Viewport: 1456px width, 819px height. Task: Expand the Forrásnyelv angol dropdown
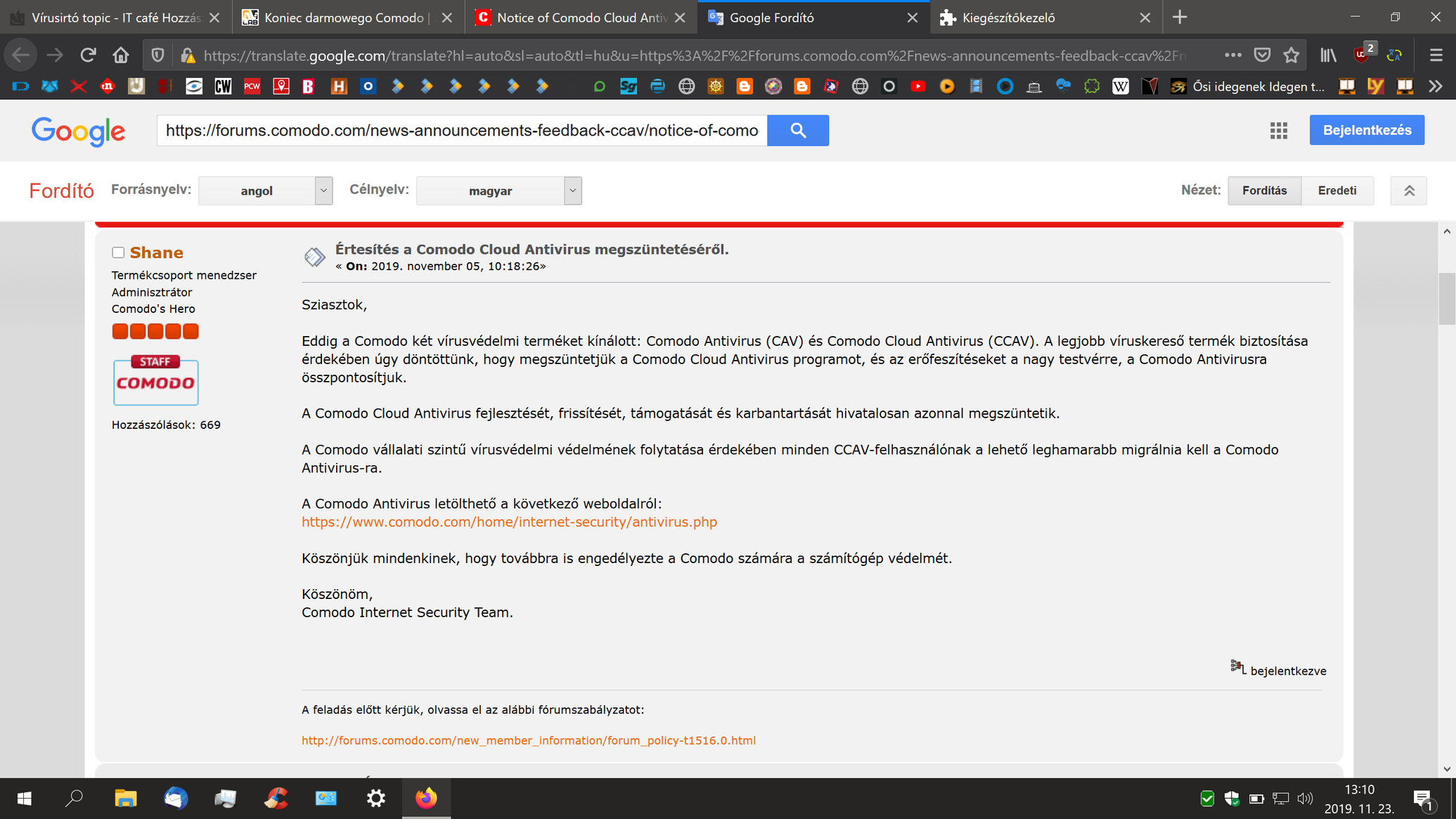[x=265, y=191]
